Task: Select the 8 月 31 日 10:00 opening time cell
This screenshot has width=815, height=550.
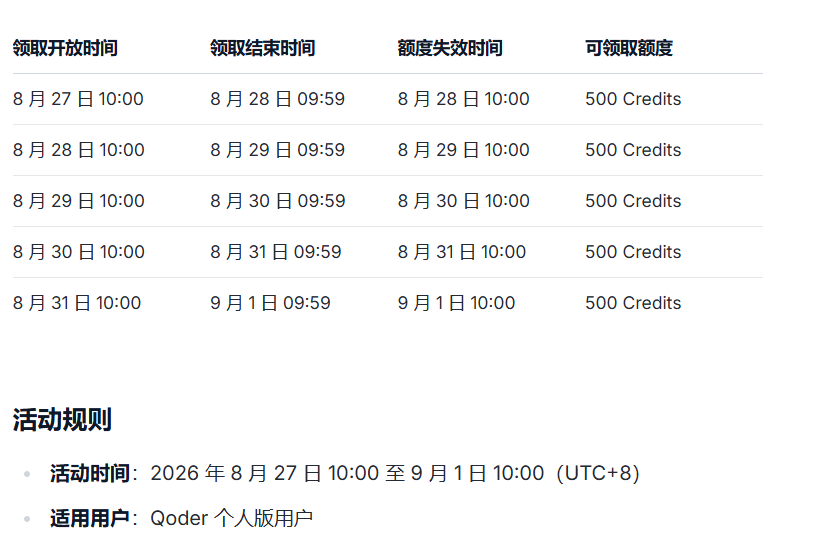Action: click(x=77, y=303)
